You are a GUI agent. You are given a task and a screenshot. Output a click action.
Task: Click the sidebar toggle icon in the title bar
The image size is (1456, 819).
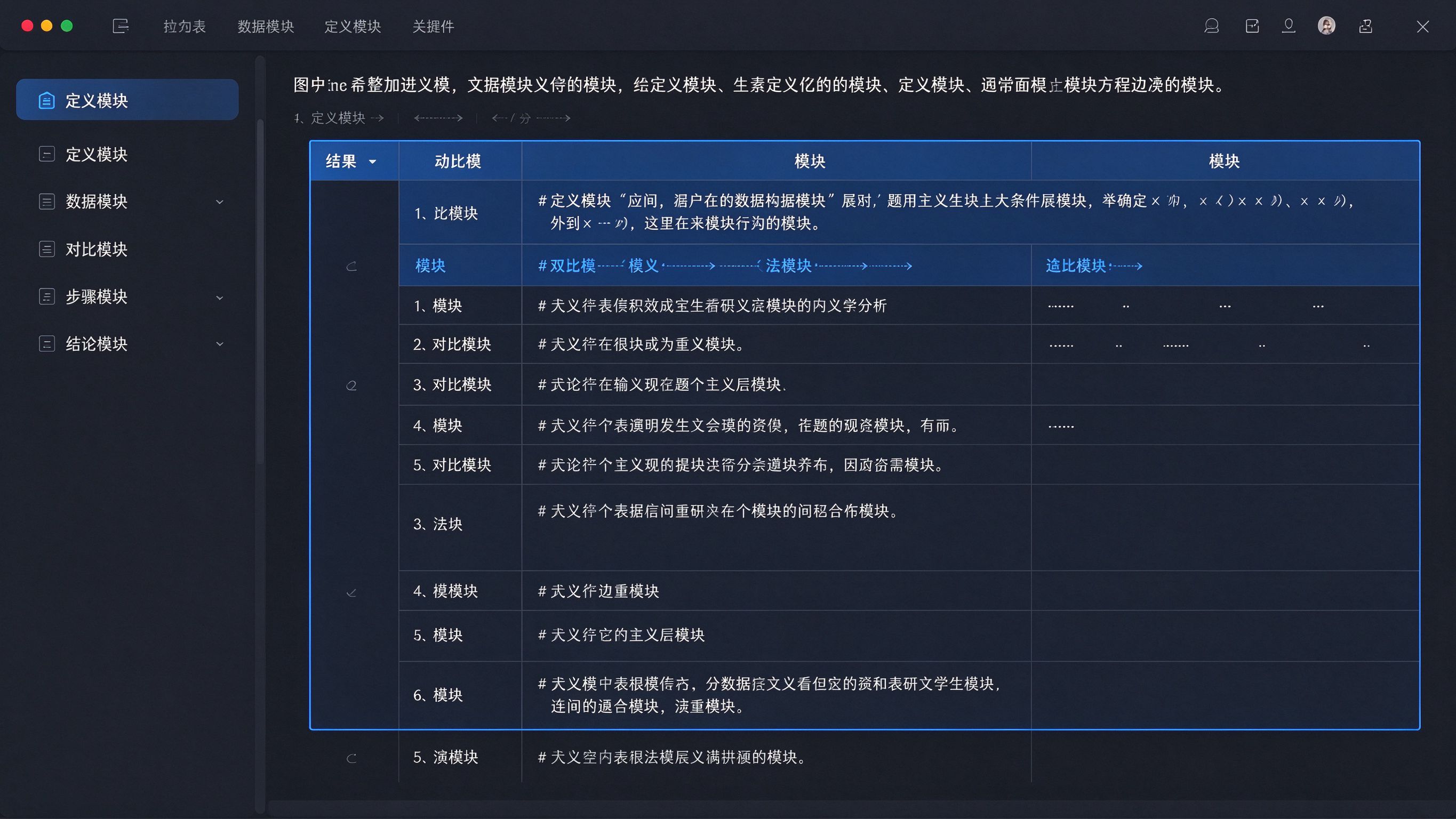121,26
